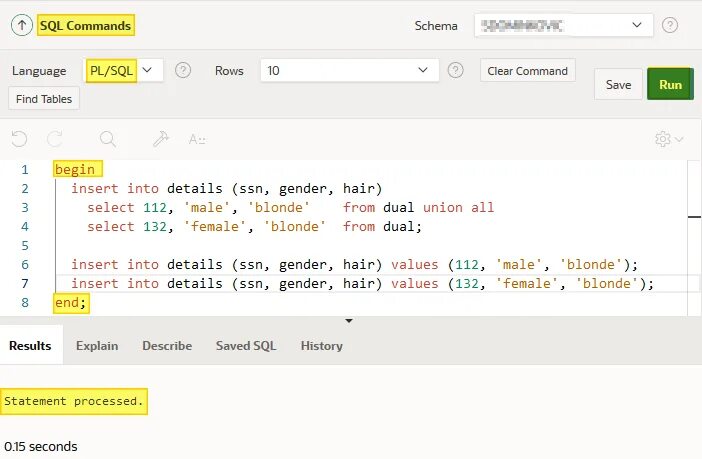Image resolution: width=702 pixels, height=459 pixels.
Task: Click the 'end;' text on line 8
Action: pyautogui.click(x=70, y=303)
